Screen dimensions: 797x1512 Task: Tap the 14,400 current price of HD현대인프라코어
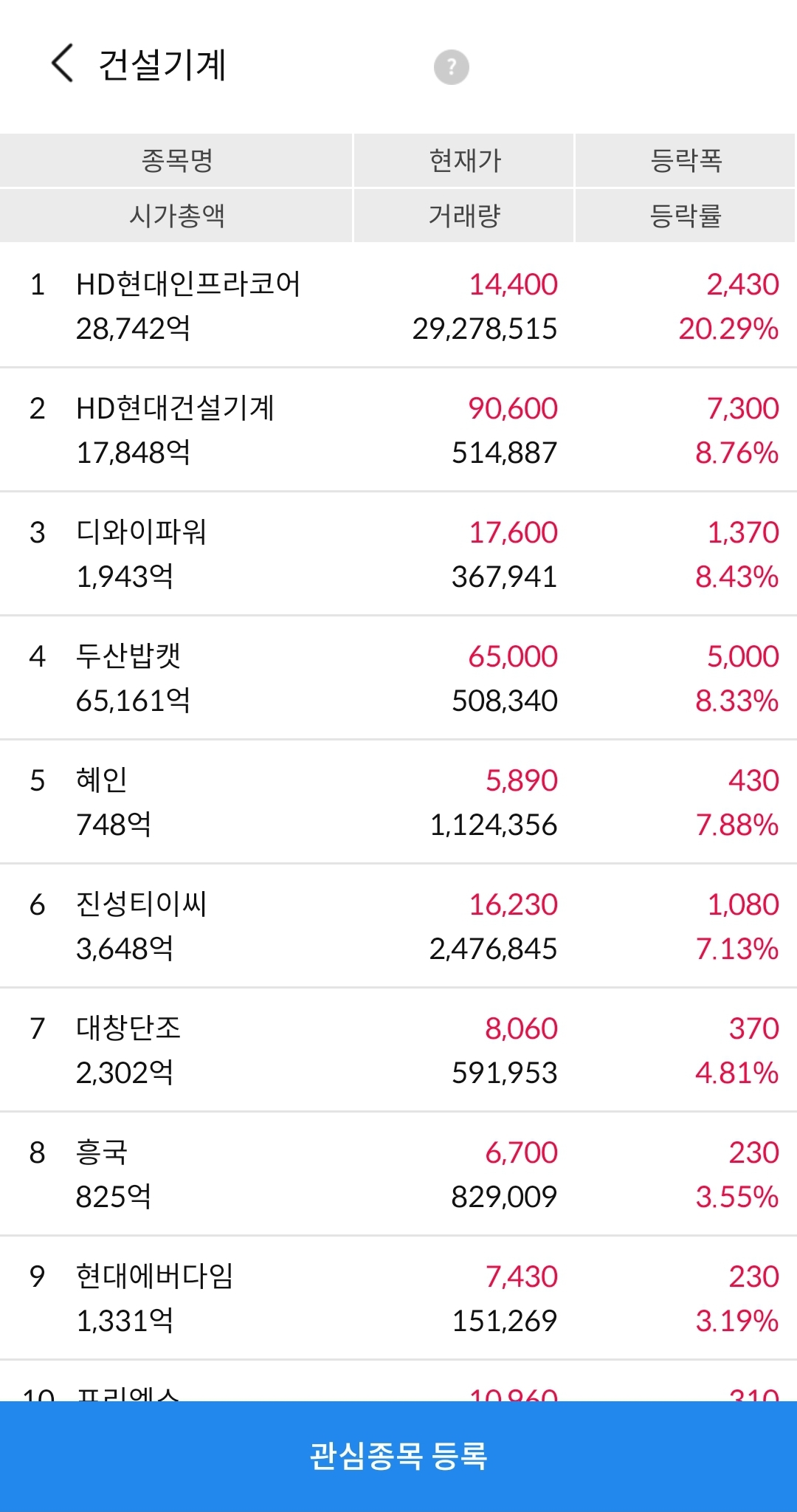(514, 284)
